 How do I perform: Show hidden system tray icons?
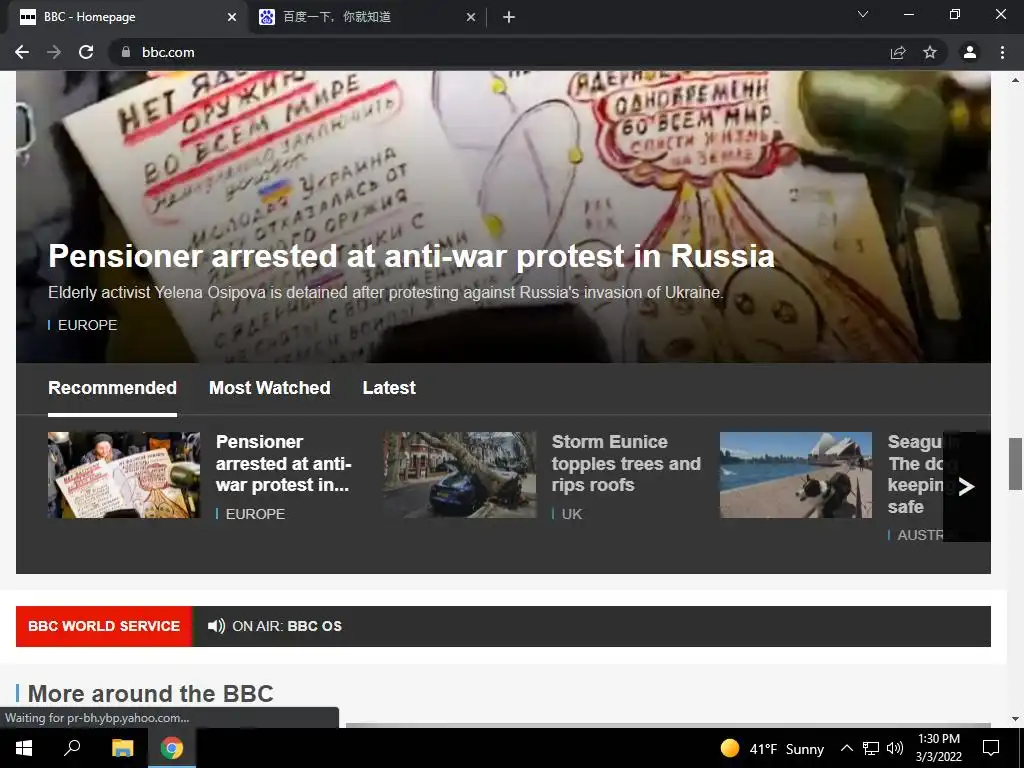point(846,748)
